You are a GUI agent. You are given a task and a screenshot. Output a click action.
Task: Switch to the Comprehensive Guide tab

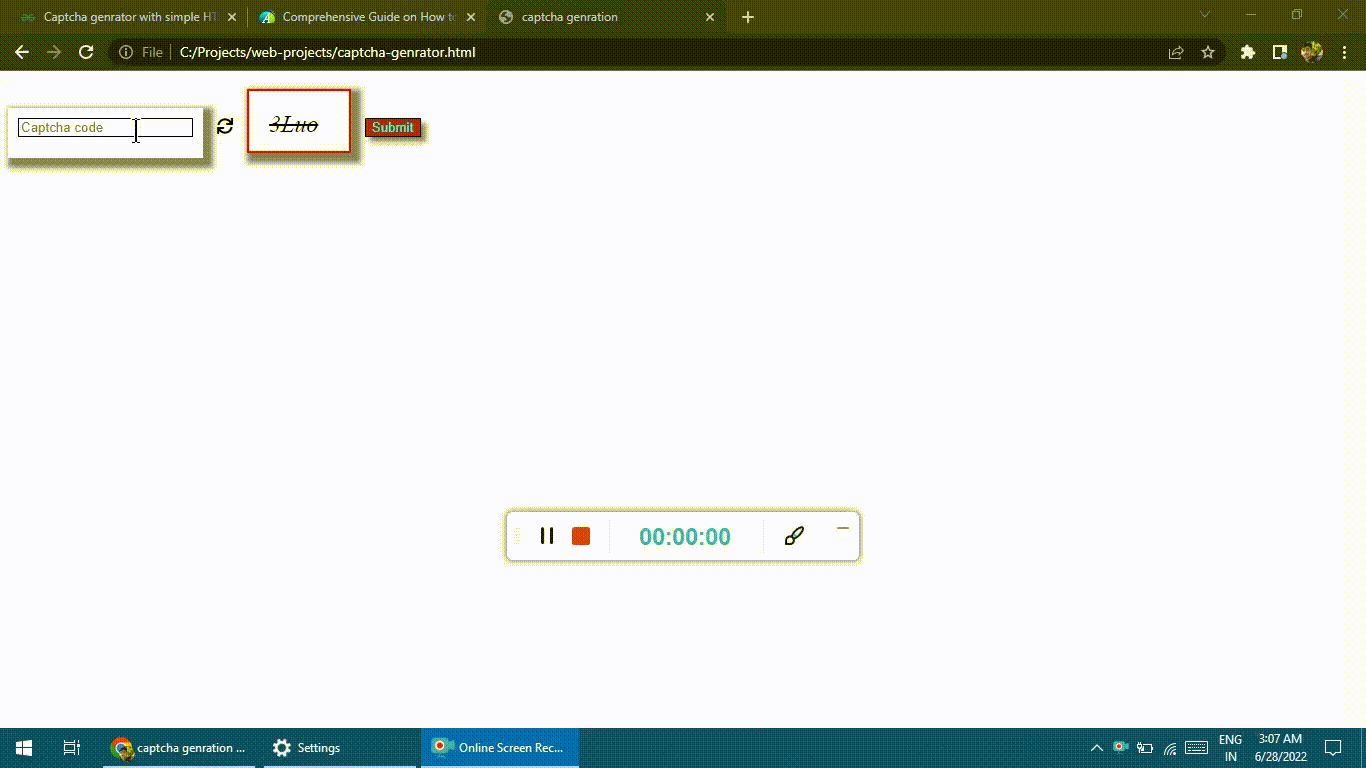click(x=360, y=16)
